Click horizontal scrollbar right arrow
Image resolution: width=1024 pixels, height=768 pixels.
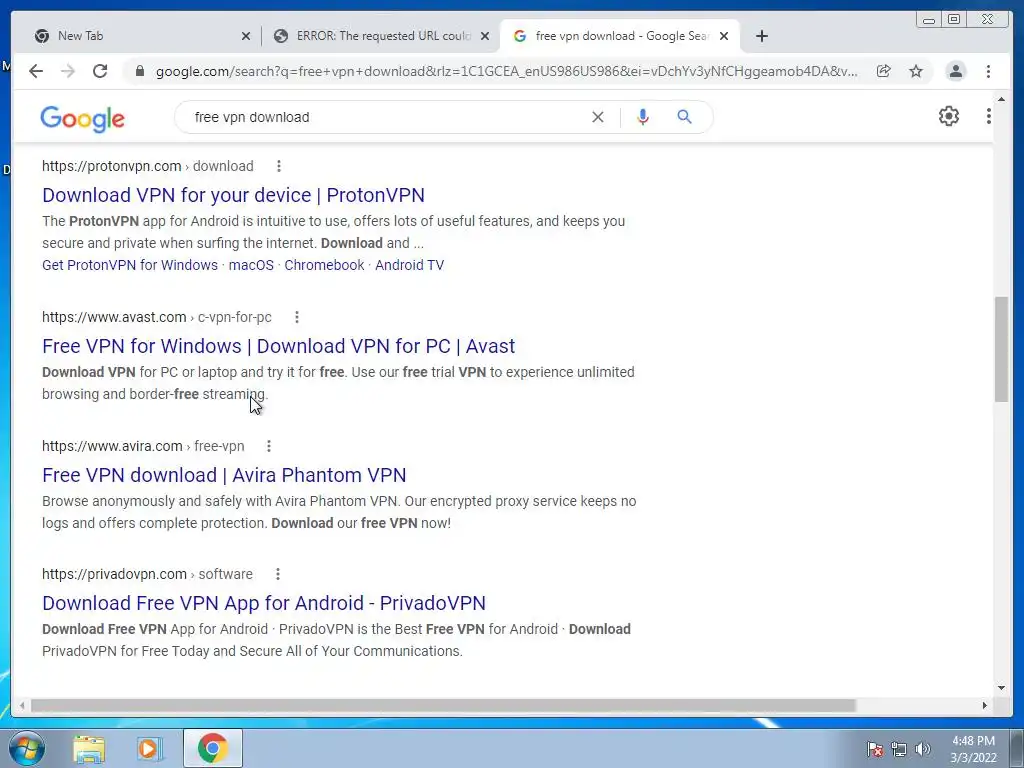(984, 705)
